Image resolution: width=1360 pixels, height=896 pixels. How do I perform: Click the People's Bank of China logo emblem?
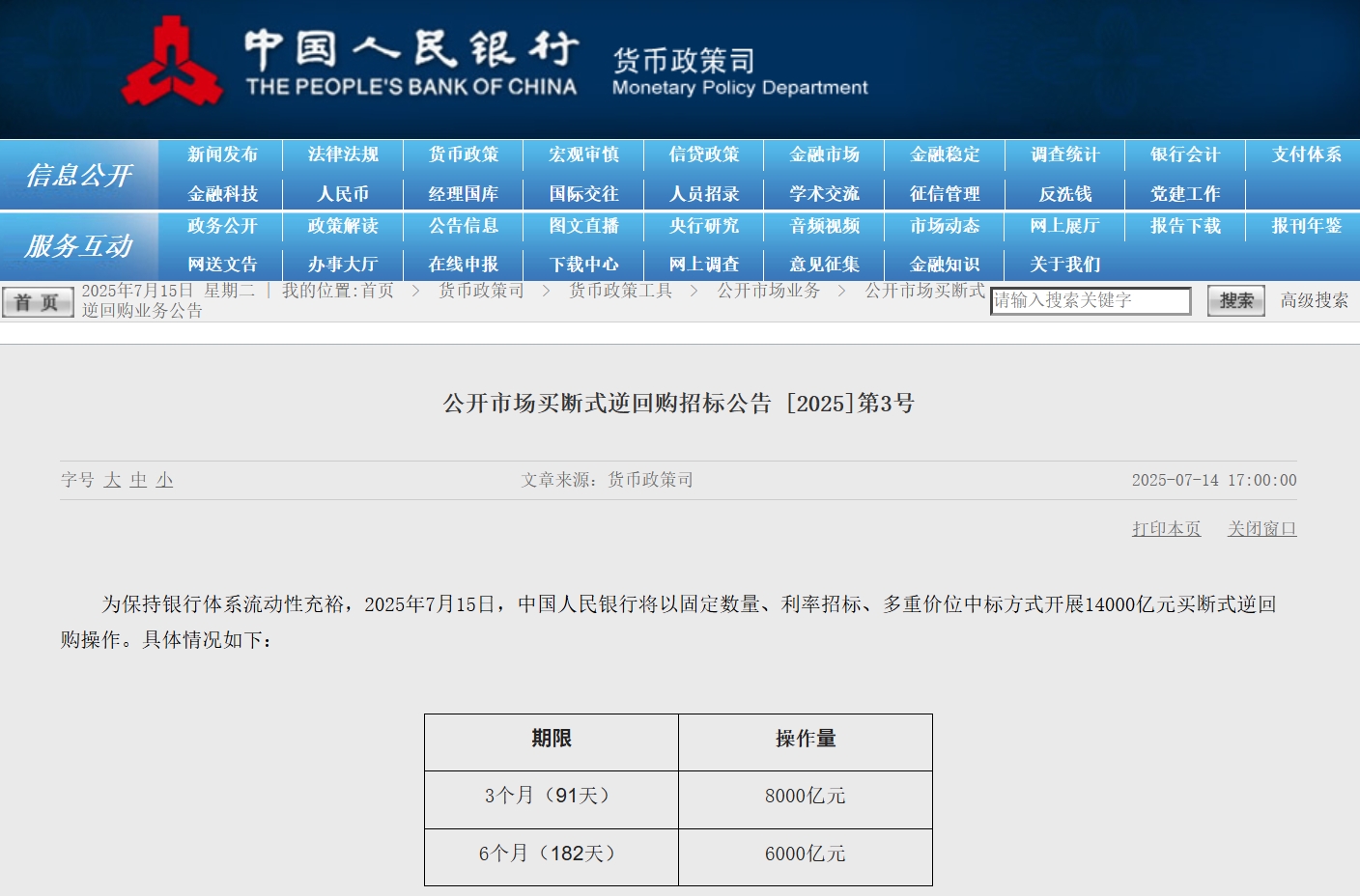pos(171,62)
